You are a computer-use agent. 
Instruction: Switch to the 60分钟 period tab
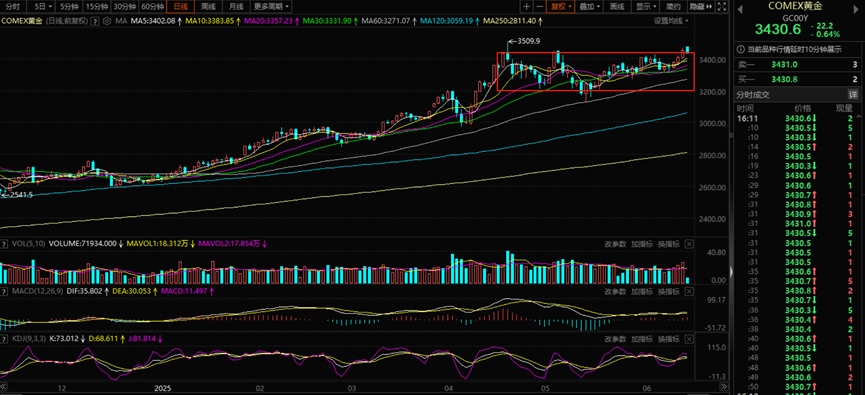point(152,7)
